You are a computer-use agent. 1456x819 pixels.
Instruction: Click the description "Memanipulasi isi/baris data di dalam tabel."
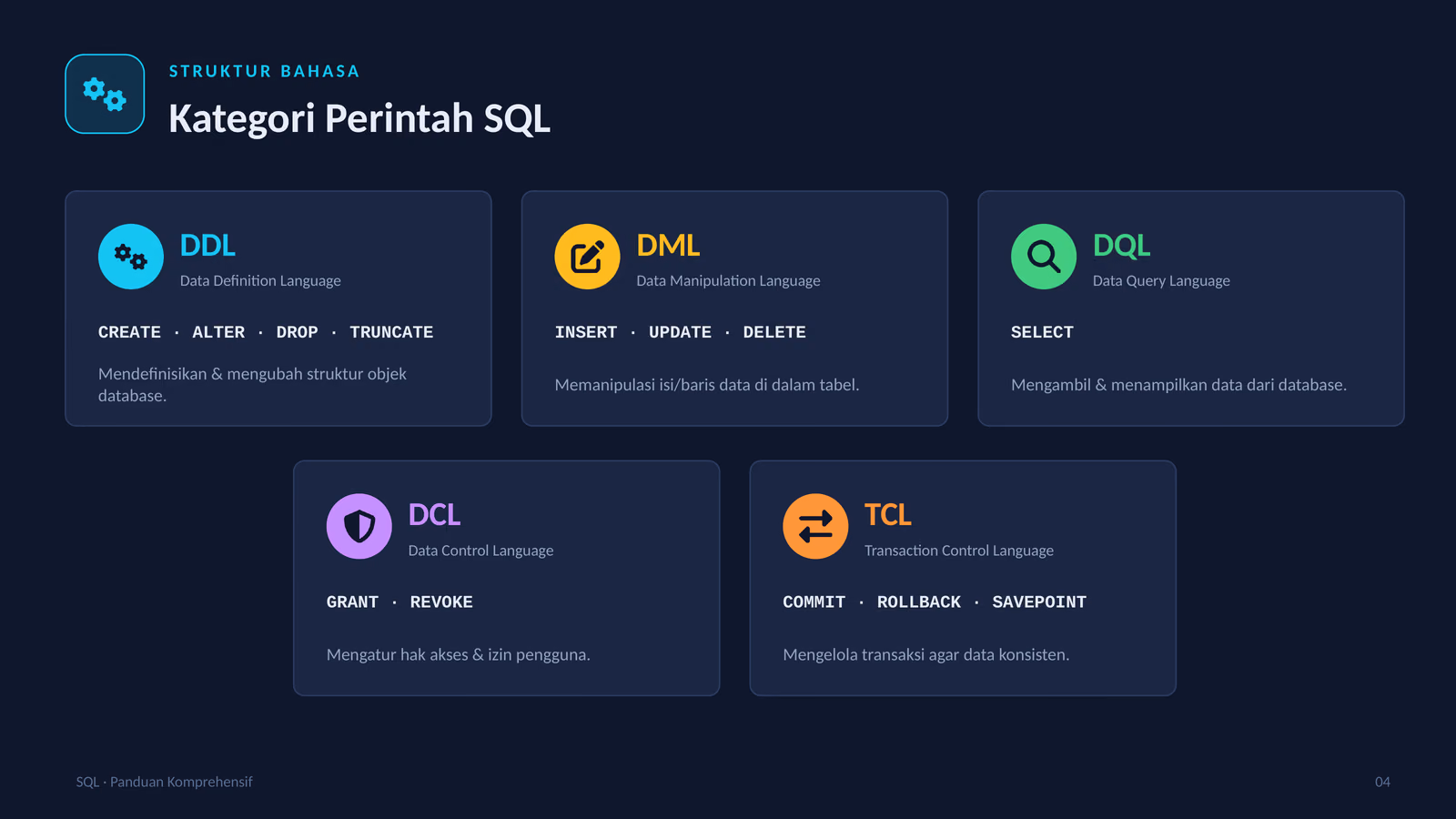click(x=707, y=385)
